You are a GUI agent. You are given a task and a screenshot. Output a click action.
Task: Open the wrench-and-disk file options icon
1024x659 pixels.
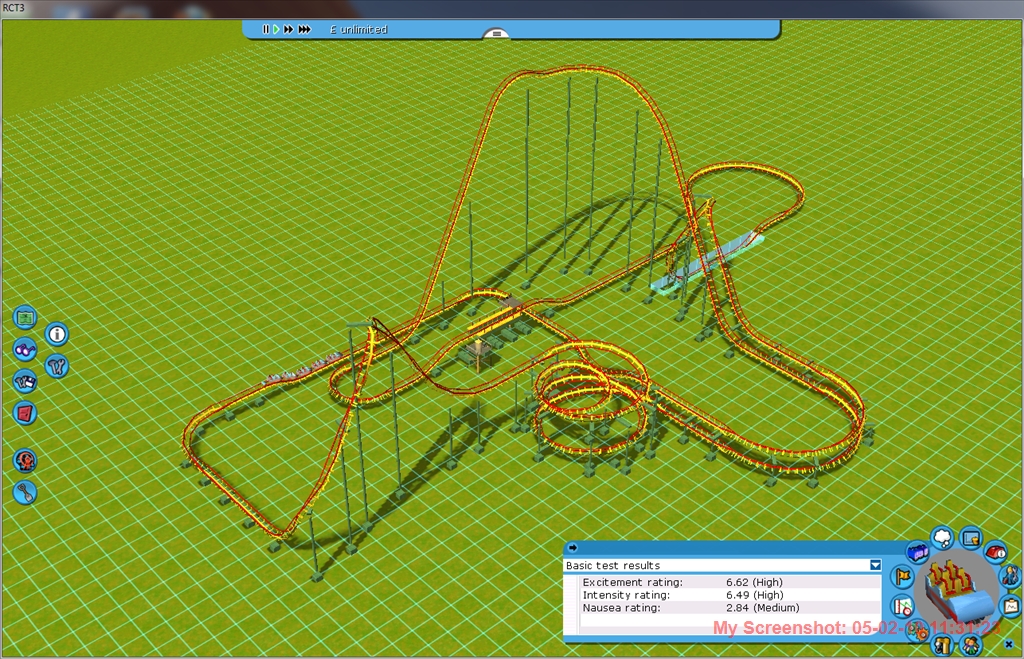coord(25,381)
